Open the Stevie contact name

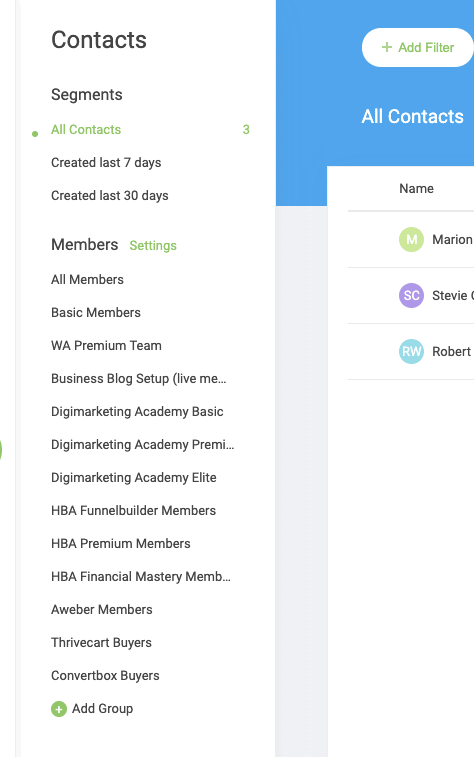tap(453, 295)
